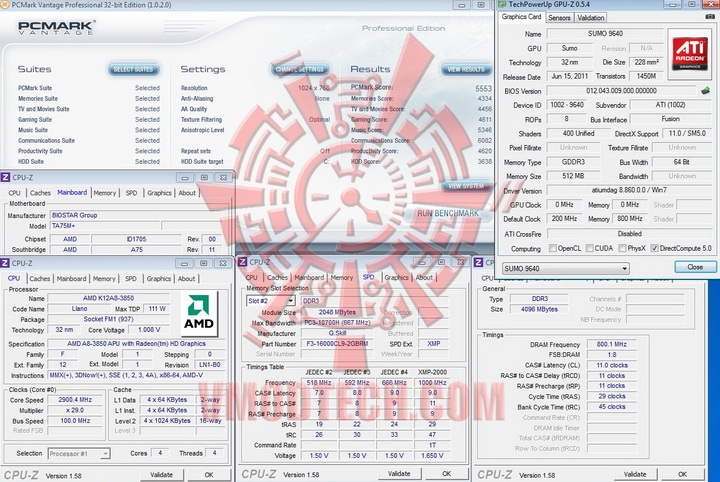Click the GPU Name field showing SUMO 9640
The image size is (720, 482).
(x=605, y=34)
